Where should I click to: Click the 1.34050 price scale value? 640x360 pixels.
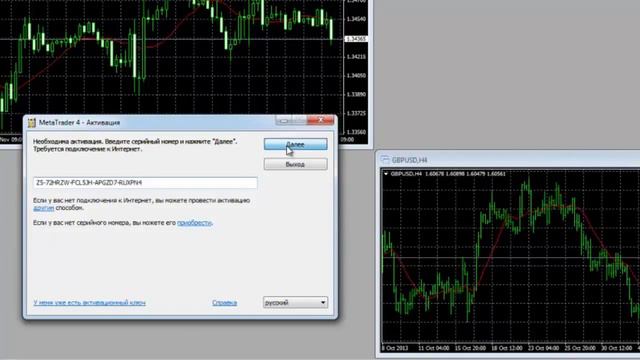tap(356, 76)
